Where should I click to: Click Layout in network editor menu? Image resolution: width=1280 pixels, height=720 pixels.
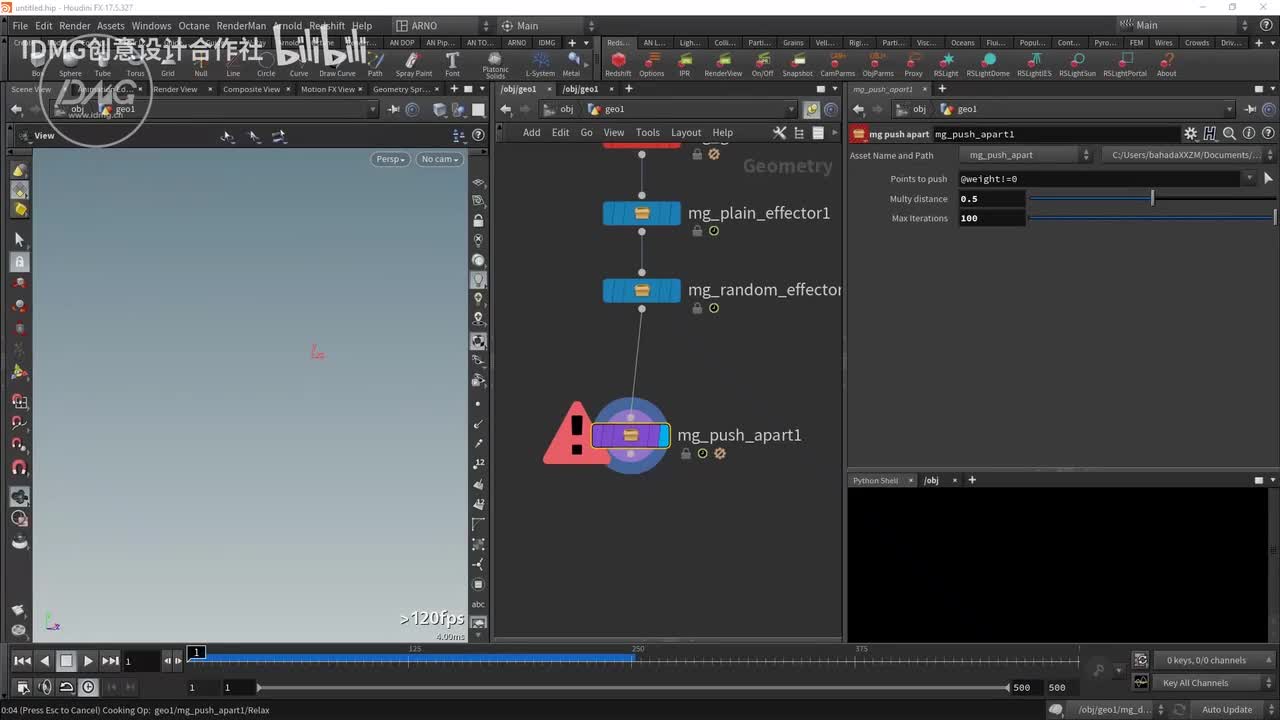[686, 132]
